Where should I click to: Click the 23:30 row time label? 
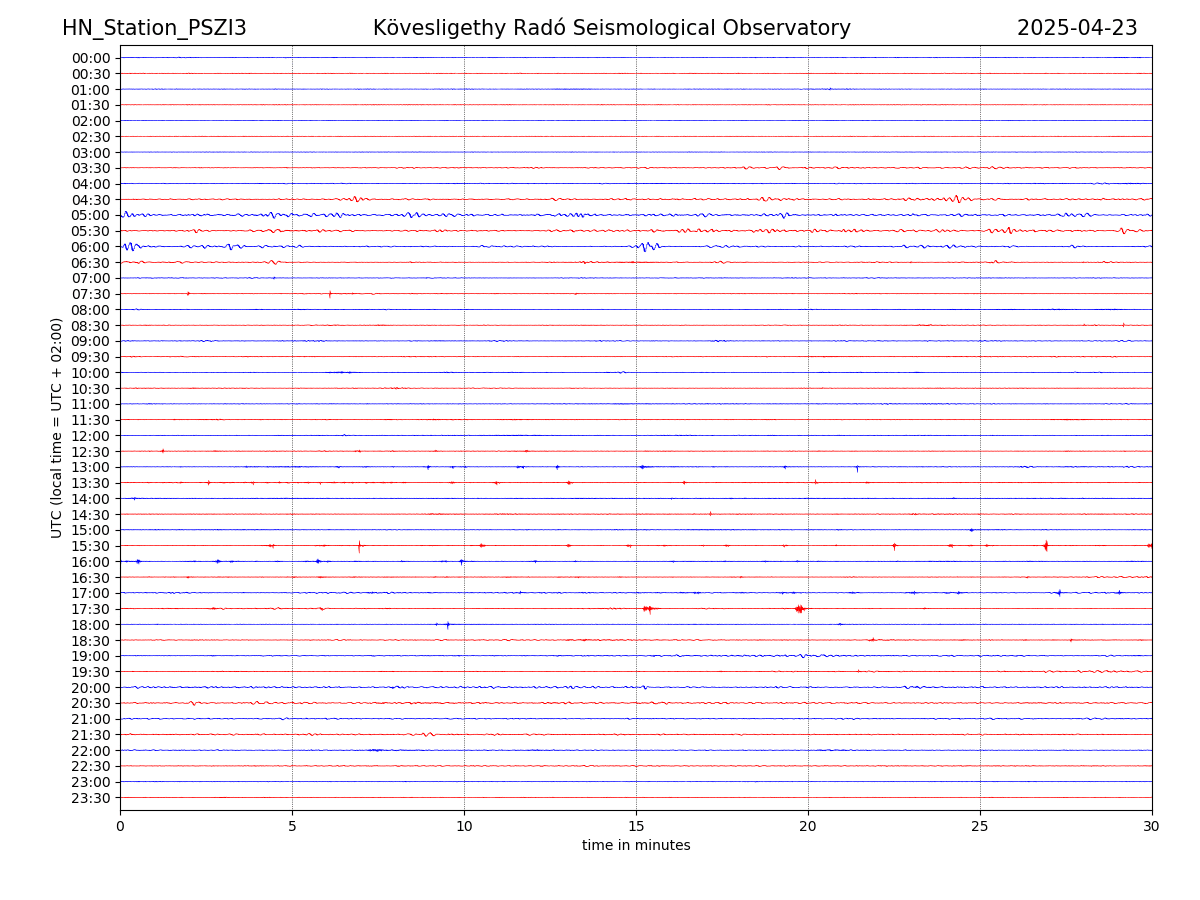click(90, 798)
